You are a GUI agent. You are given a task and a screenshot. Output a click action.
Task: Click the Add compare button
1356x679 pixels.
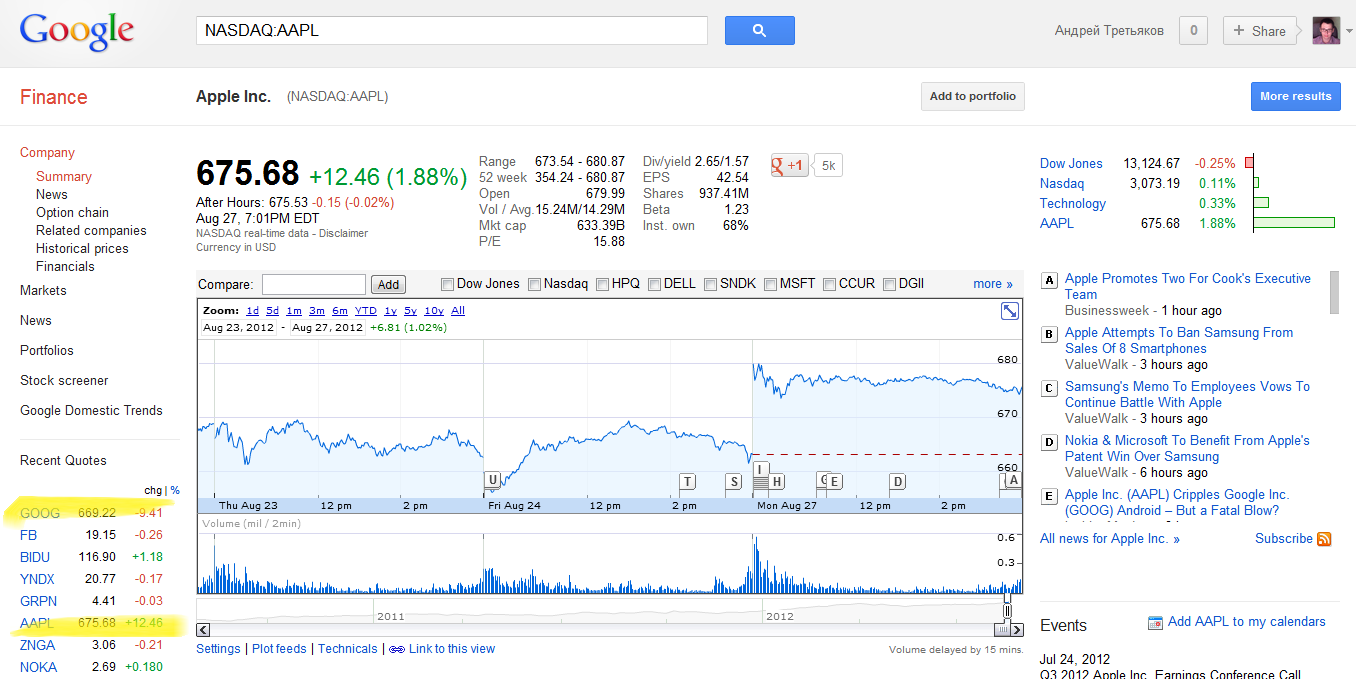coord(389,284)
